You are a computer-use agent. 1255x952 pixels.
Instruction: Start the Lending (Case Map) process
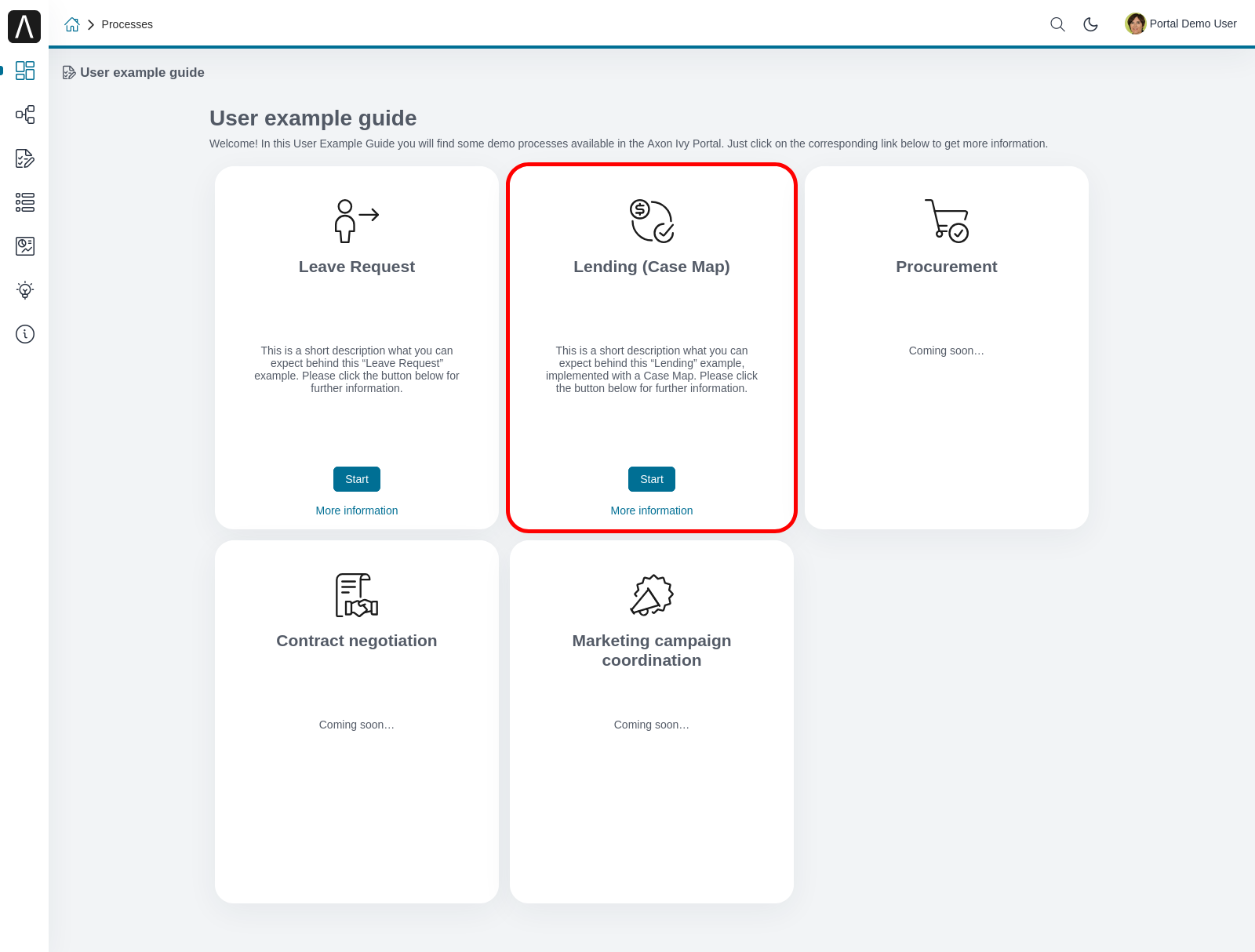[651, 479]
